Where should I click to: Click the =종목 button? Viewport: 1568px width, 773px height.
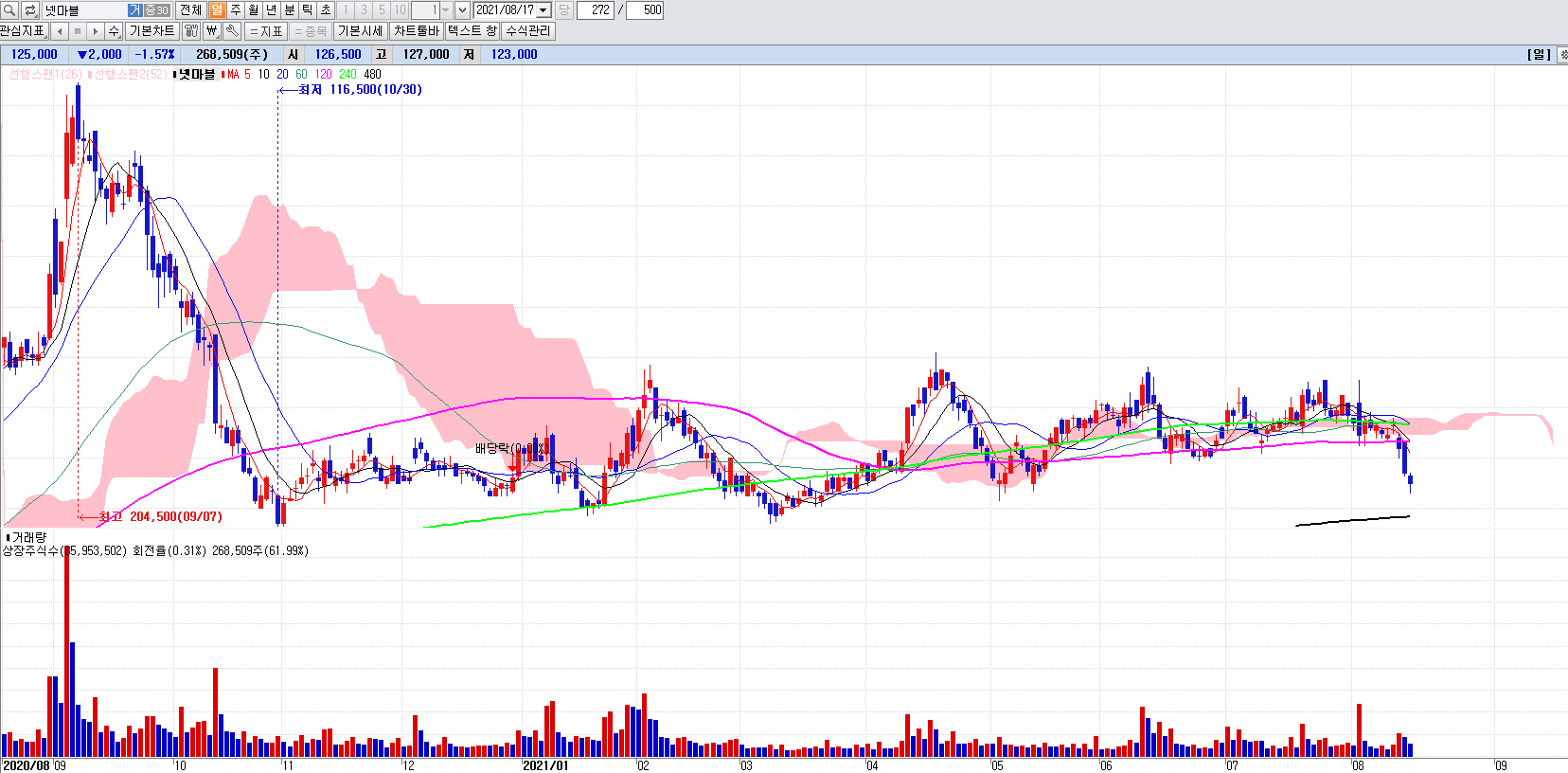point(311,31)
